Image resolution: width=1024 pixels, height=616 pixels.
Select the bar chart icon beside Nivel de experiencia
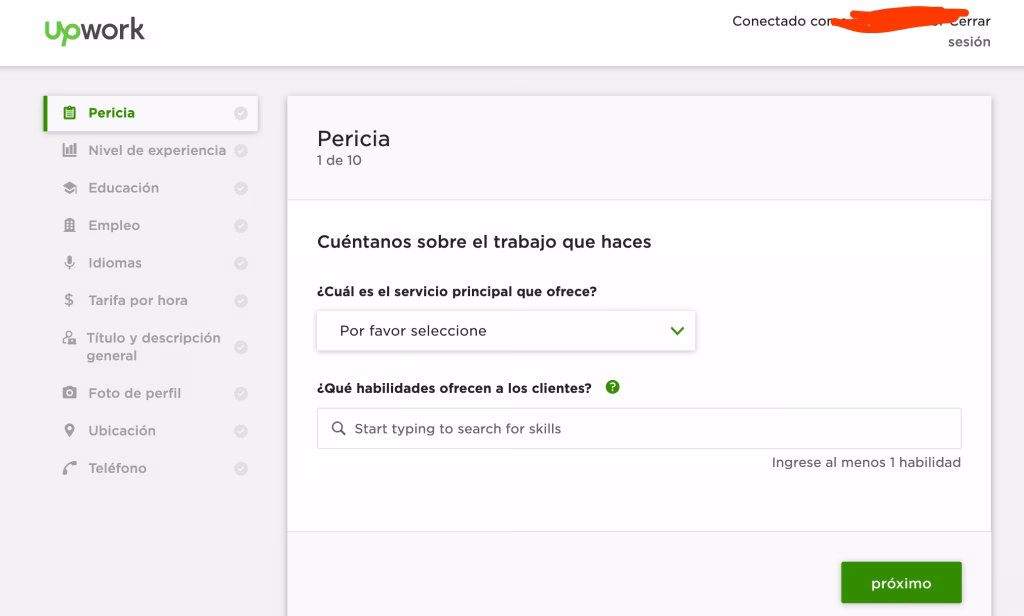68,150
